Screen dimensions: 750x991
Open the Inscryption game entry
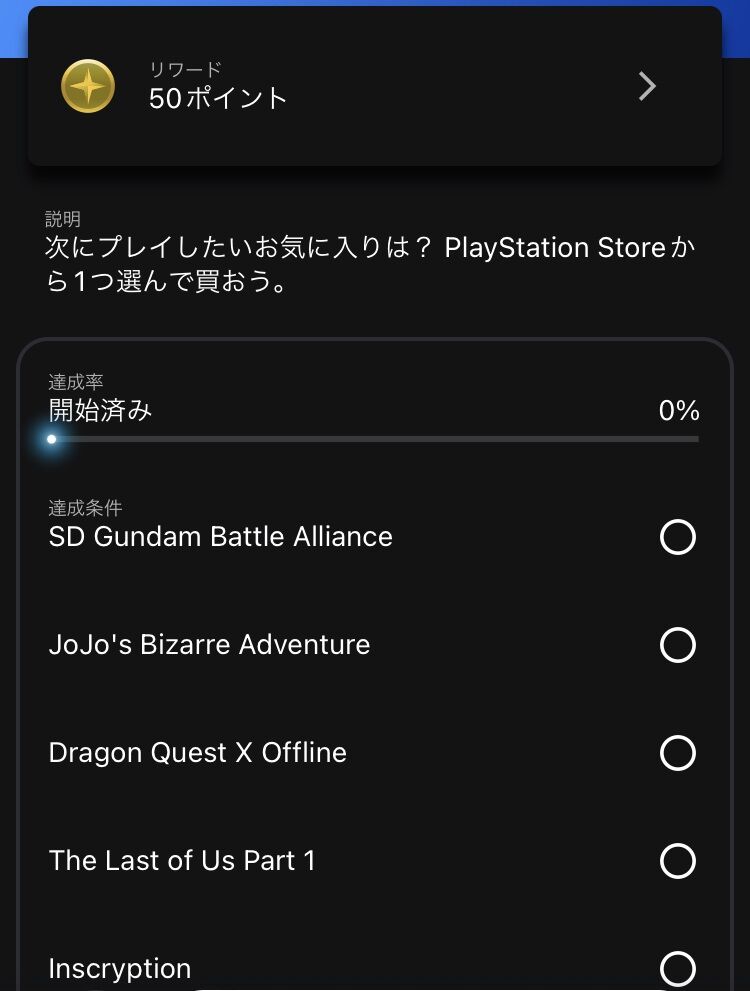[x=119, y=969]
